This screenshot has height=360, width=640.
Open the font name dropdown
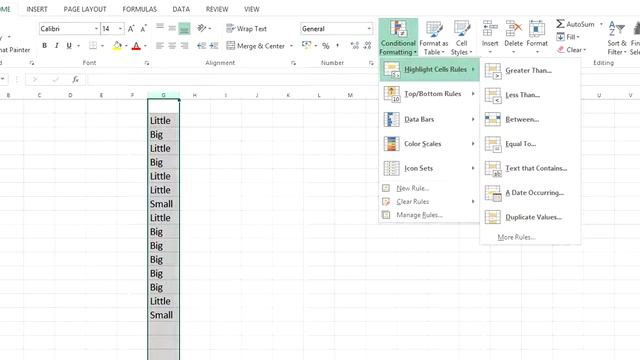pos(96,29)
